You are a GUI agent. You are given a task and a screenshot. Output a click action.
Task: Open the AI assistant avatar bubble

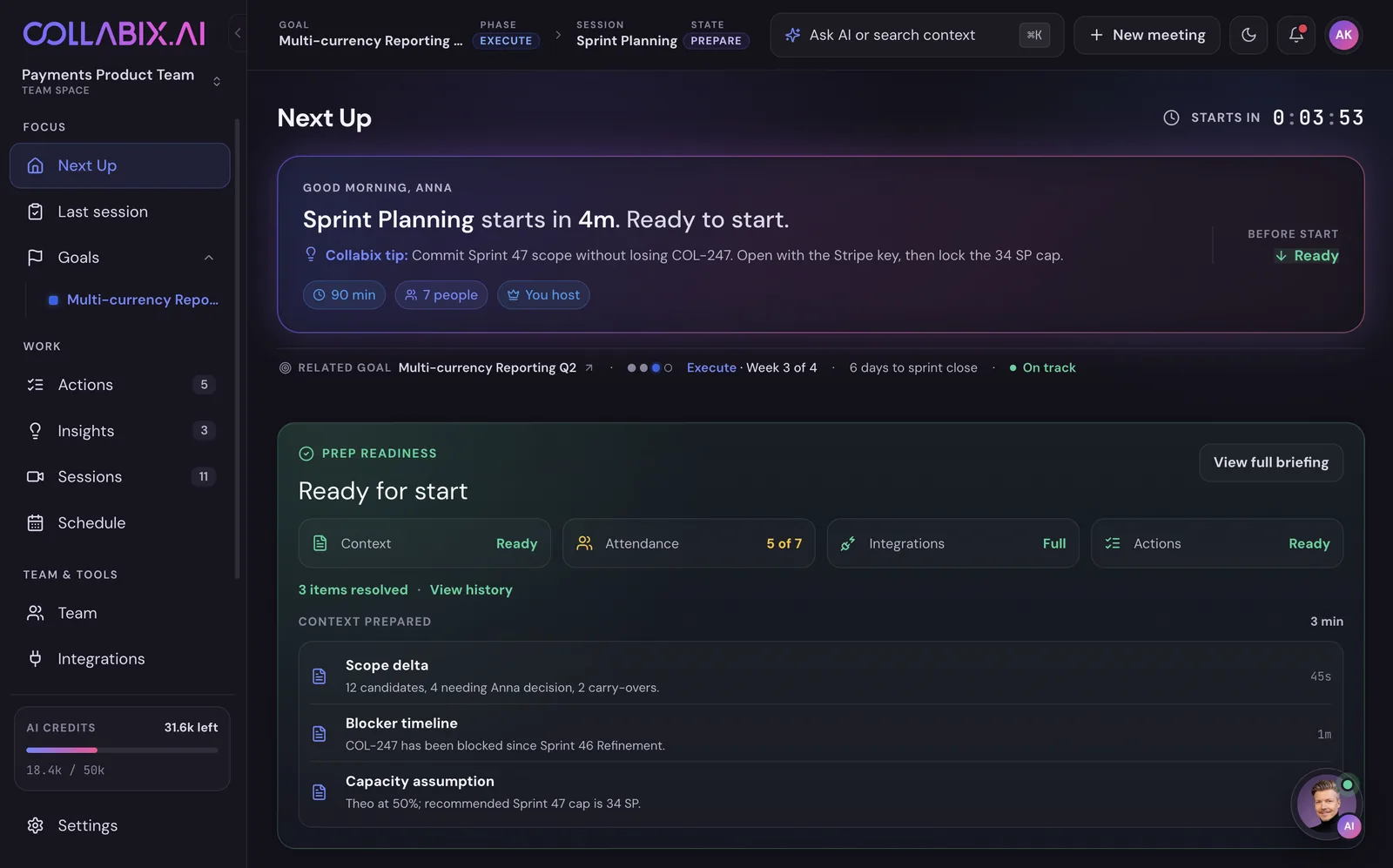point(1327,804)
